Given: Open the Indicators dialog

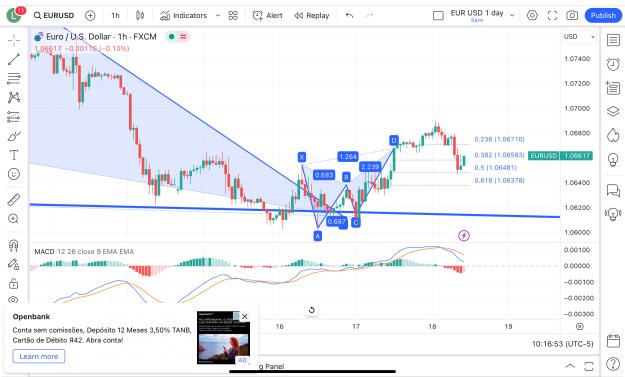Looking at the screenshot, I should 183,16.
